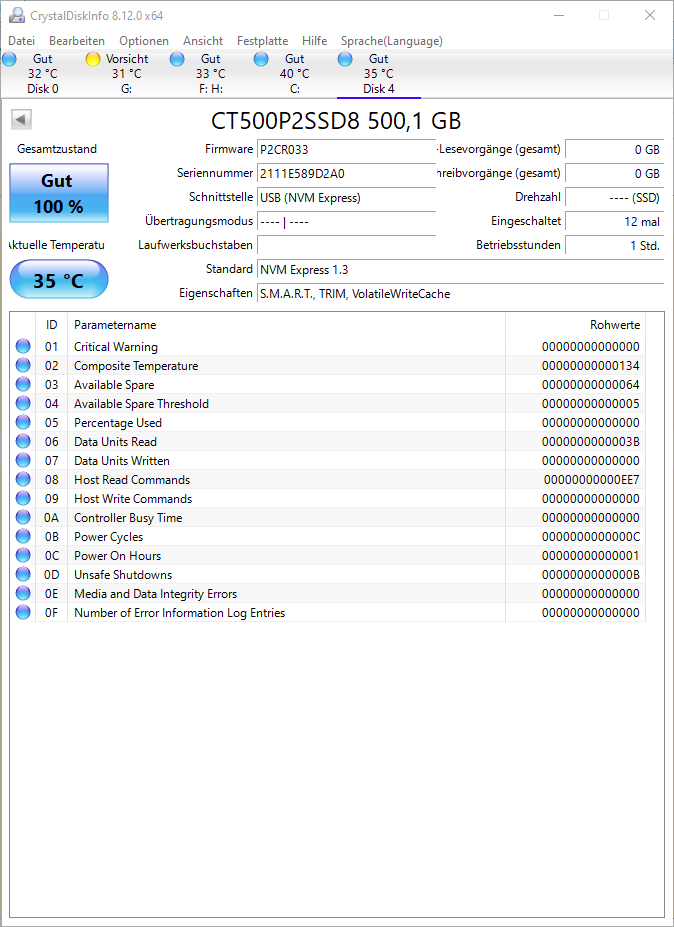This screenshot has width=674, height=927.
Task: Click status orb of Controller Busy Time row
Action: (23, 517)
